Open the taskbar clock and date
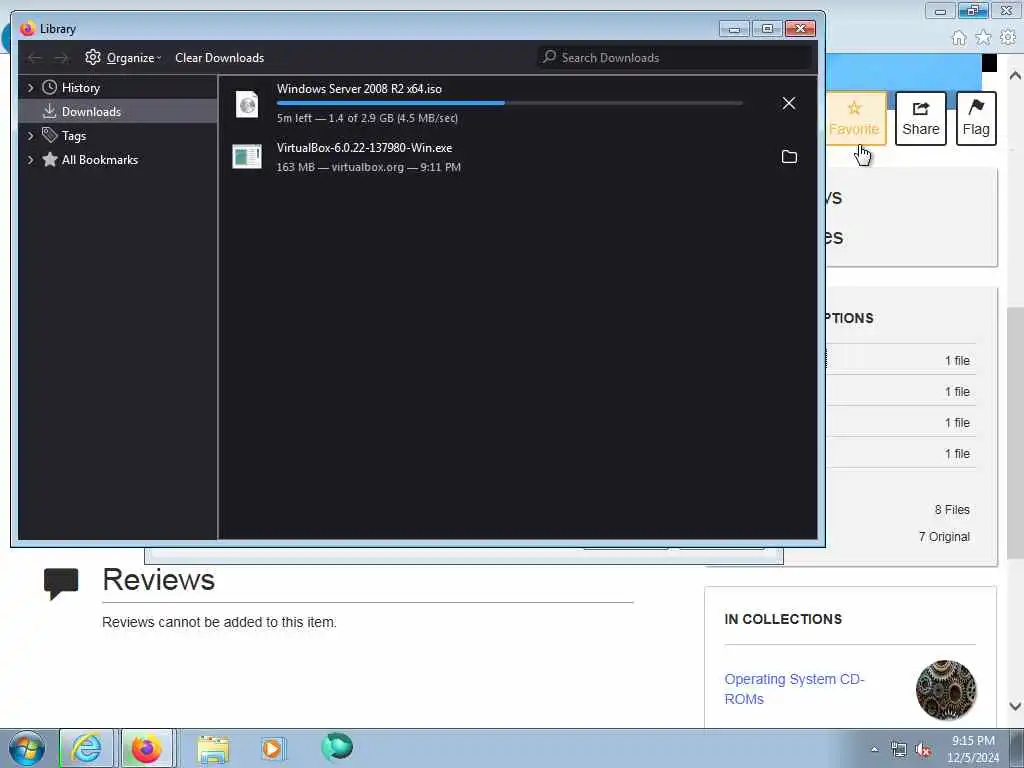Image resolution: width=1024 pixels, height=768 pixels. pyautogui.click(x=973, y=749)
